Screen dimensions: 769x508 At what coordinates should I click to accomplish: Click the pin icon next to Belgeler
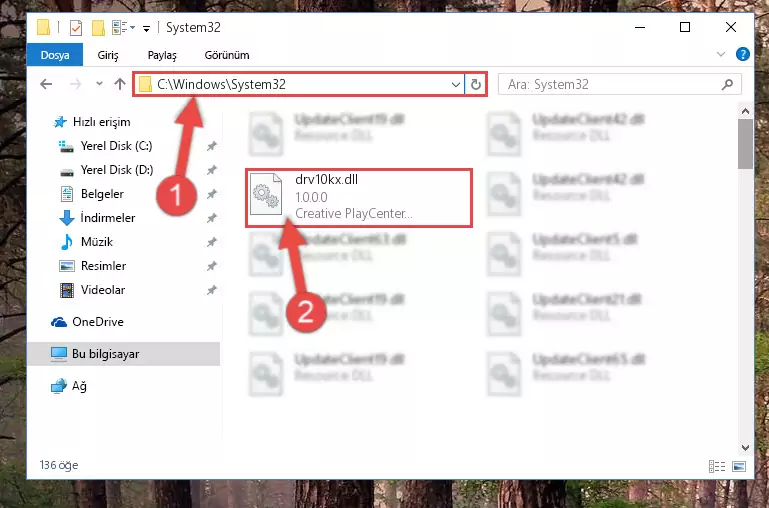pyautogui.click(x=211, y=194)
